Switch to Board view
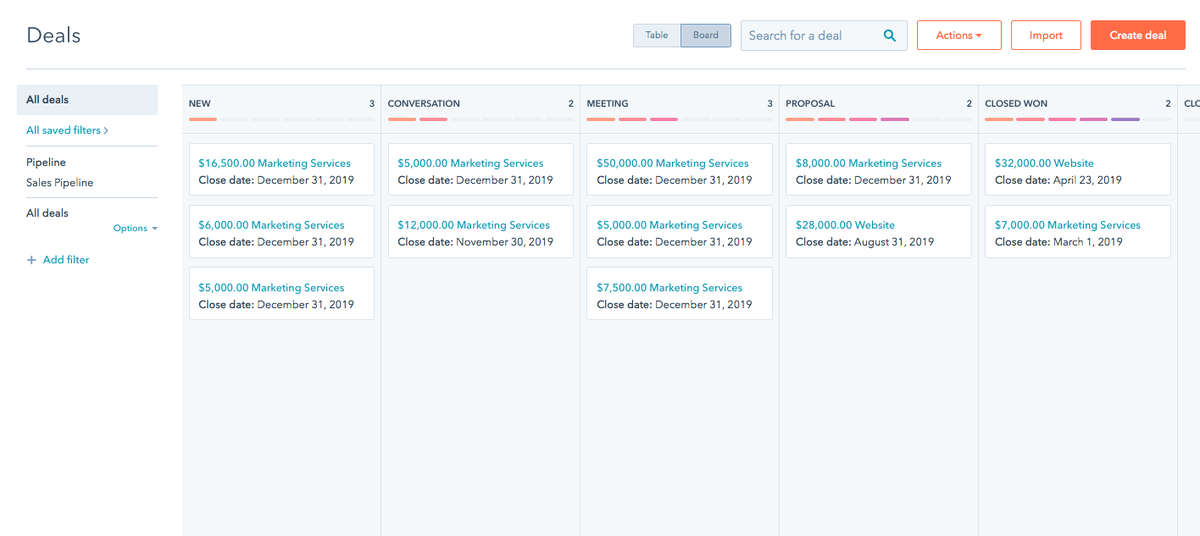 [x=706, y=35]
